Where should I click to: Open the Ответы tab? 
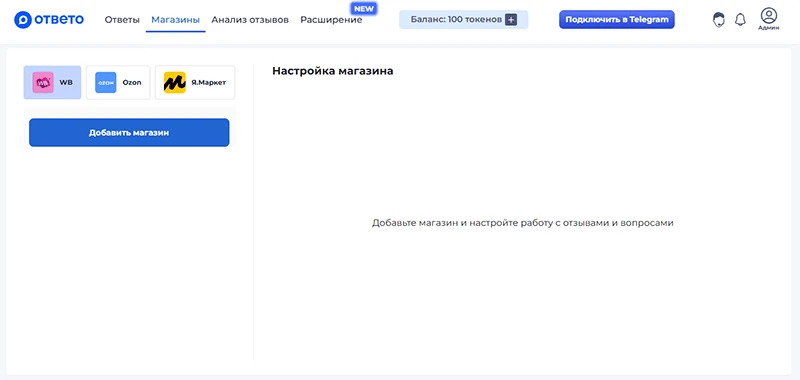(122, 20)
